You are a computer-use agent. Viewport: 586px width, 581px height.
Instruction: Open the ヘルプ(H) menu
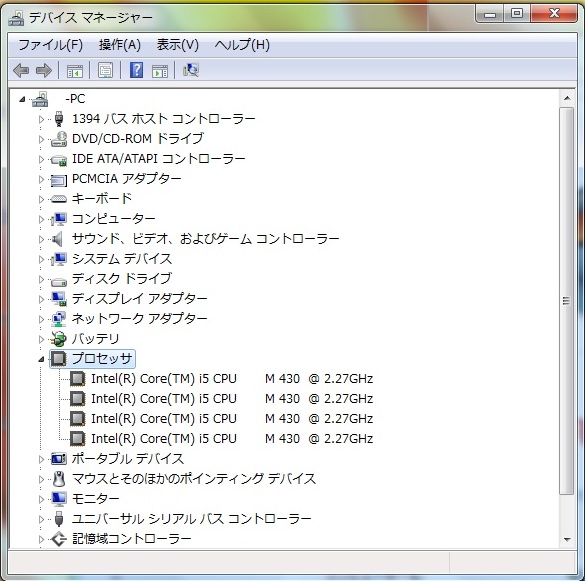click(x=242, y=45)
